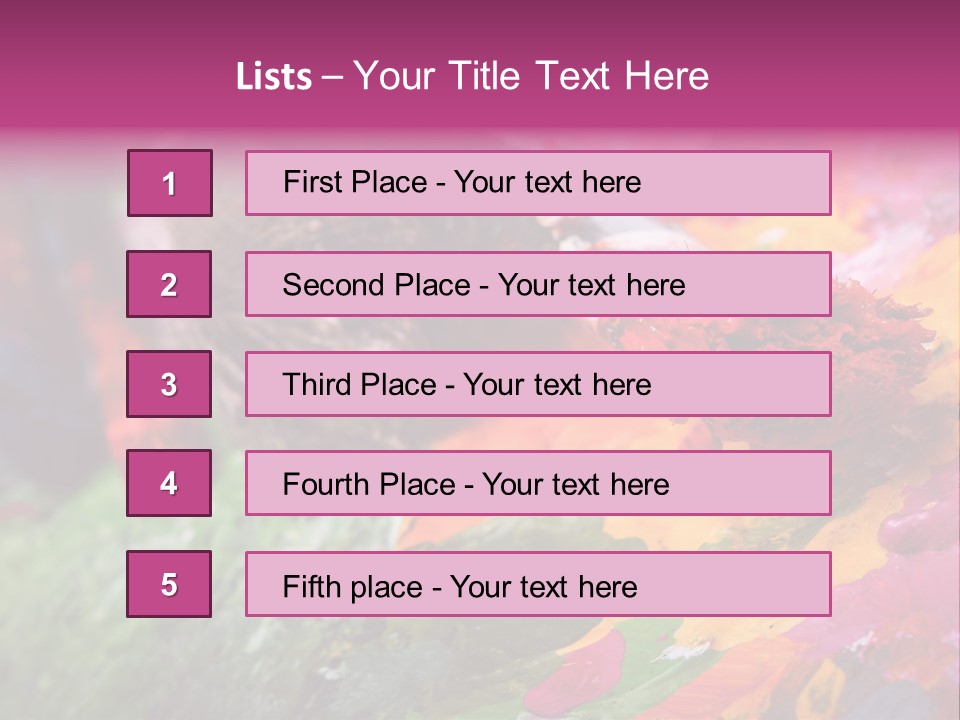The width and height of the screenshot is (960, 720).
Task: Click 'Your text here' in the Fifth place bar
Action: click(x=544, y=587)
